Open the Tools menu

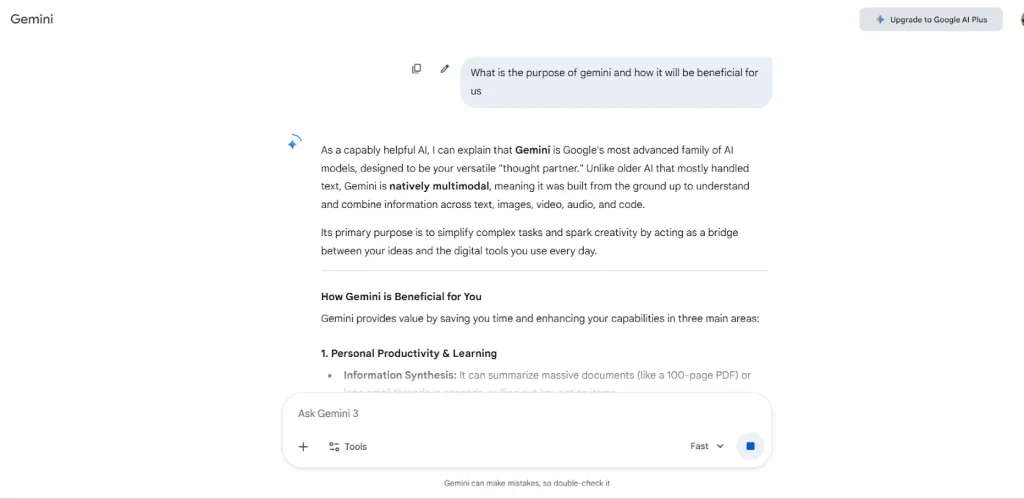coord(347,447)
